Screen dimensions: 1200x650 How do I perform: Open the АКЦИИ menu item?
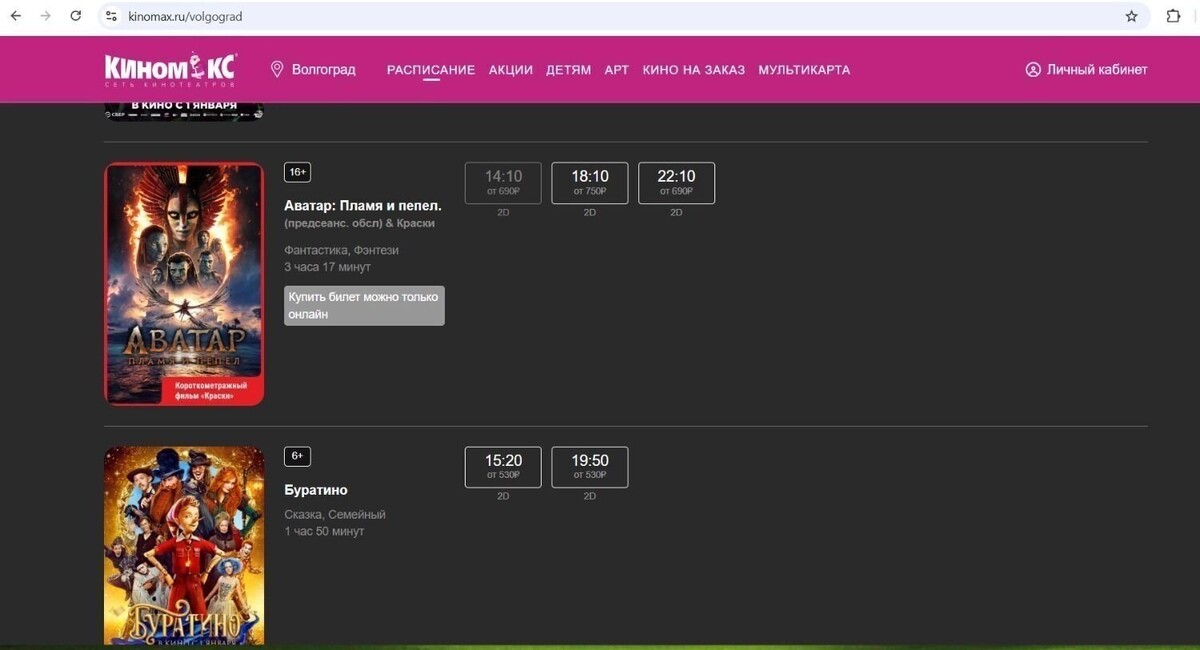coord(511,70)
